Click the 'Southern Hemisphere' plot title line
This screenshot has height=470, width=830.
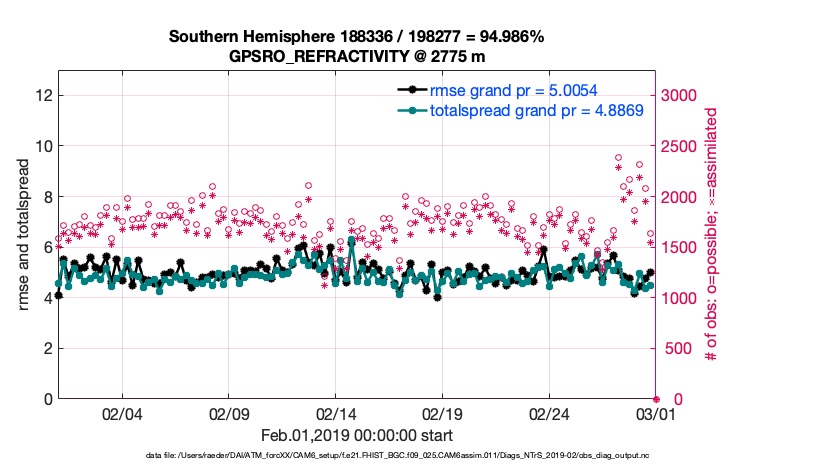356,37
